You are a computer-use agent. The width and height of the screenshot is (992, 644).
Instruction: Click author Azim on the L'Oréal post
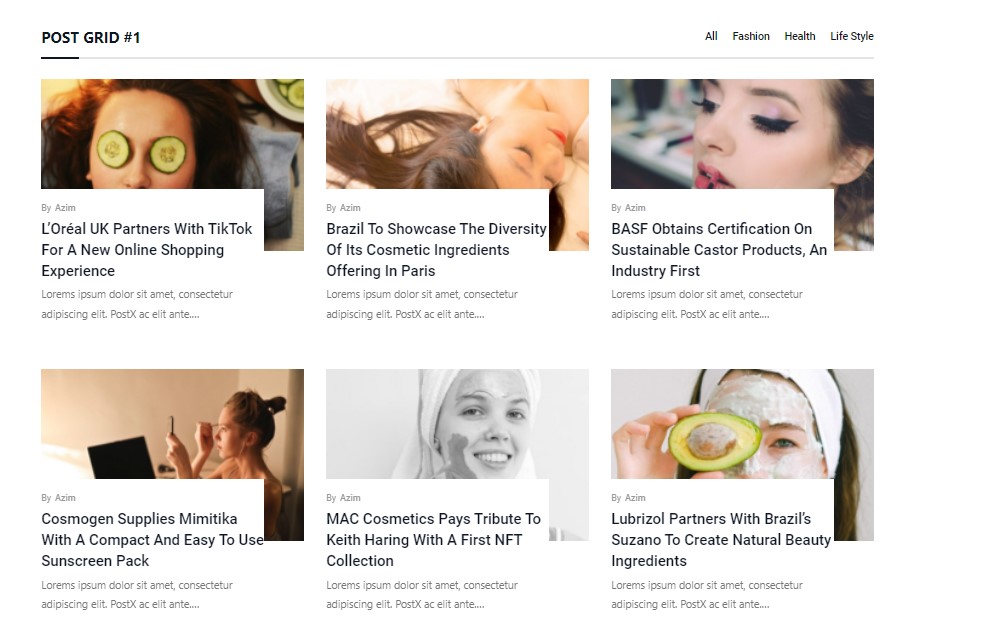click(x=65, y=208)
